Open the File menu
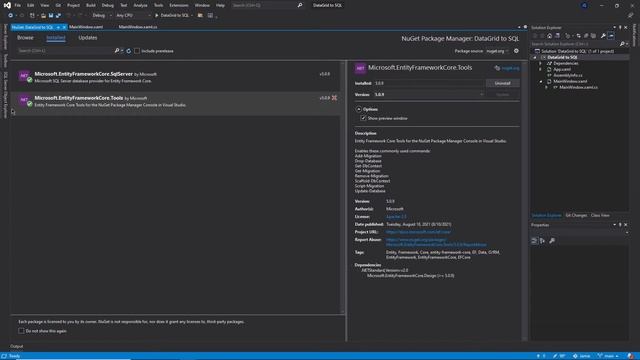This screenshot has height=360, width=640. 18,5
